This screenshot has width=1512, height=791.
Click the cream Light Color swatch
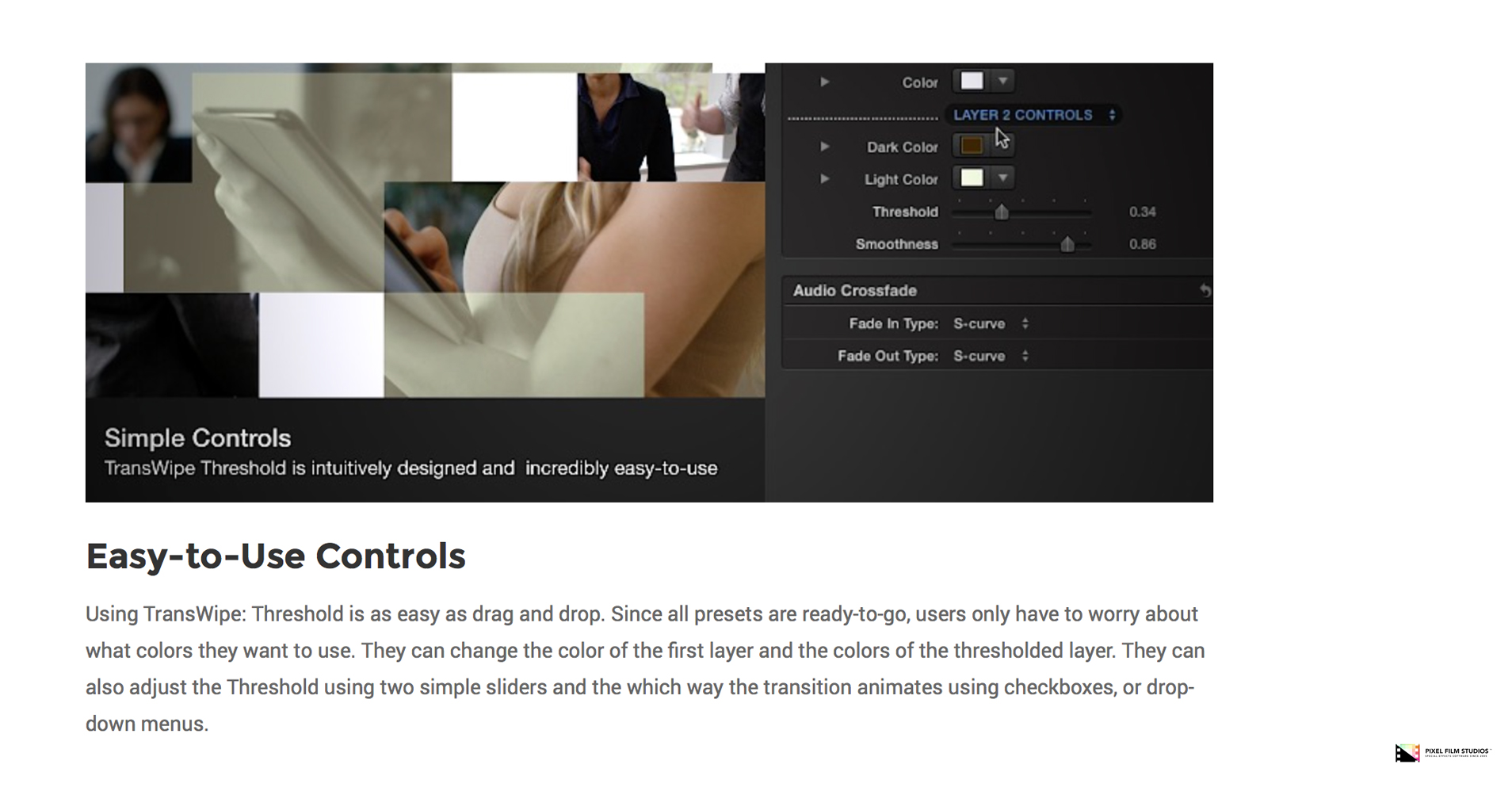point(972,178)
